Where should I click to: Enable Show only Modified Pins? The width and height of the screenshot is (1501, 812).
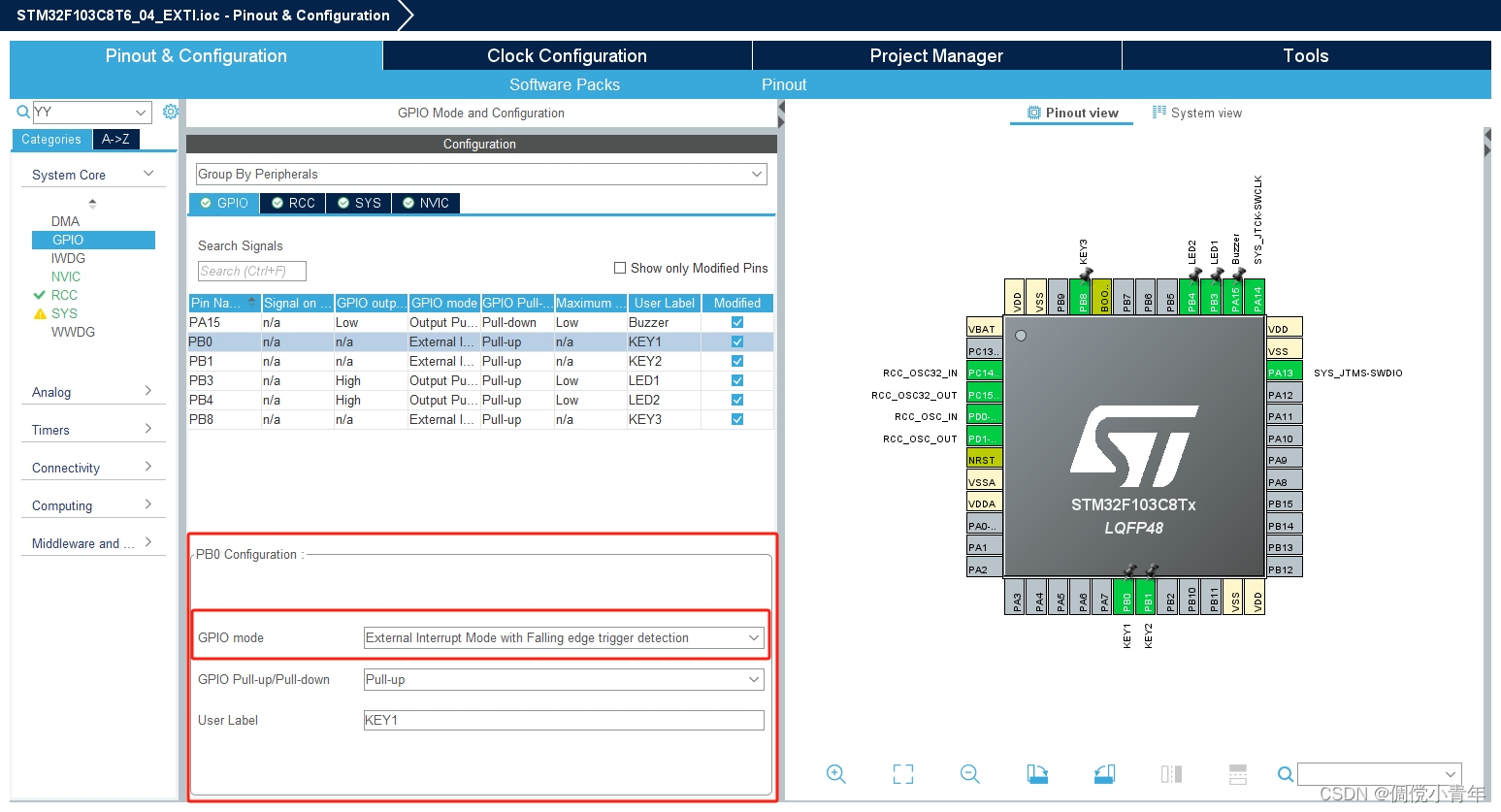[x=619, y=268]
